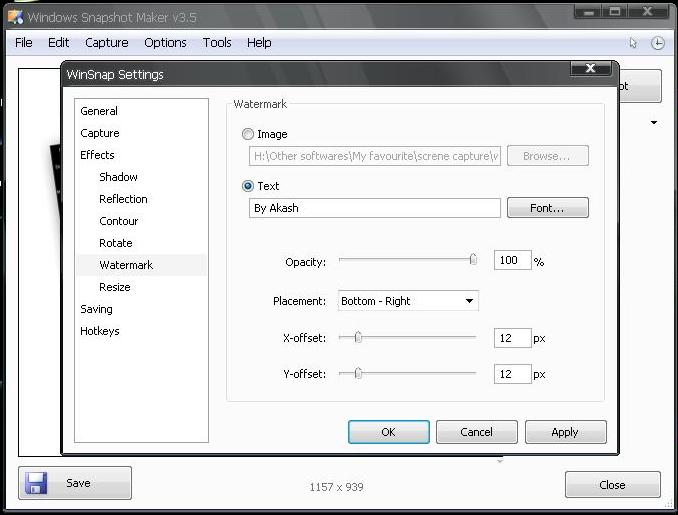The image size is (678, 515).
Task: Click the Windows Snapshot Maker app icon
Action: pos(15,17)
